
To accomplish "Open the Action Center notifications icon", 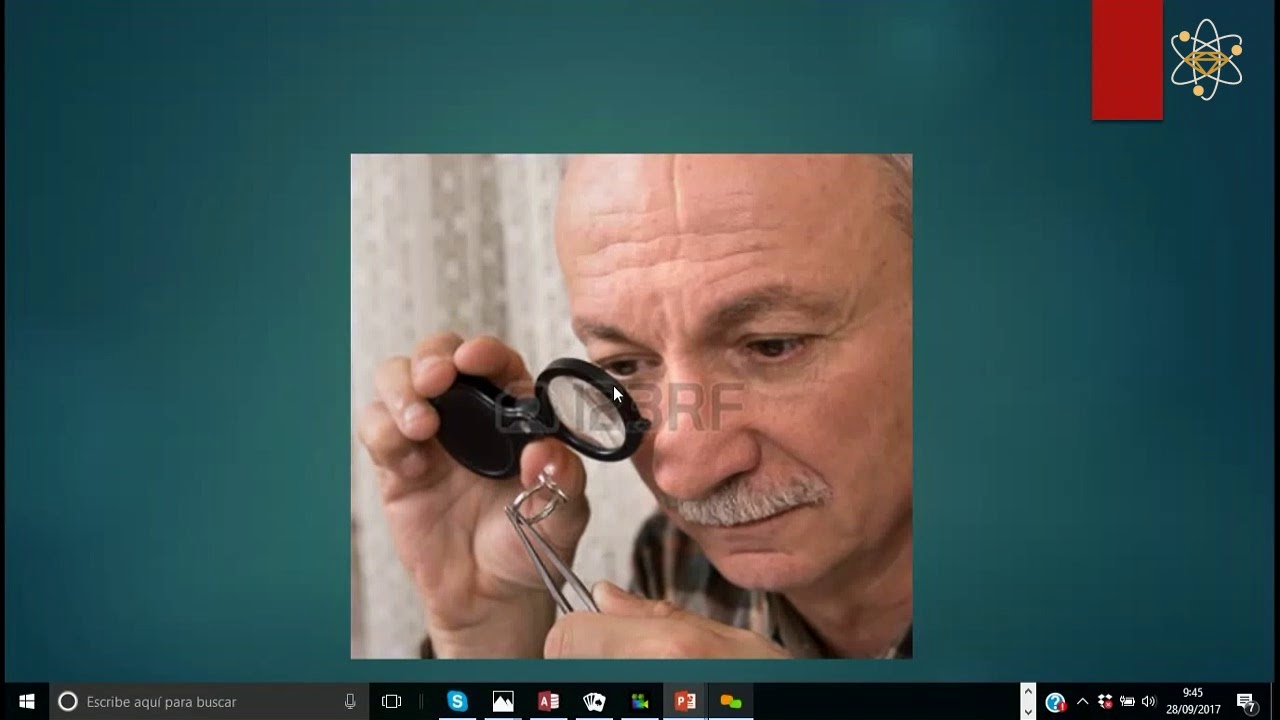I will 1246,702.
